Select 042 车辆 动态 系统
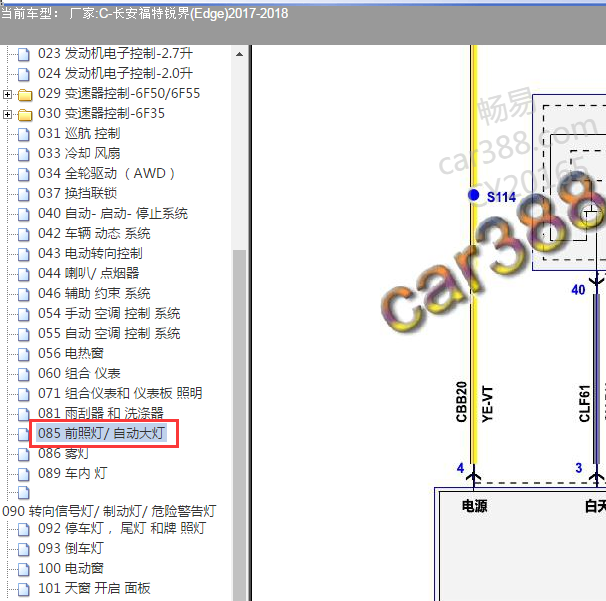 coord(94,233)
